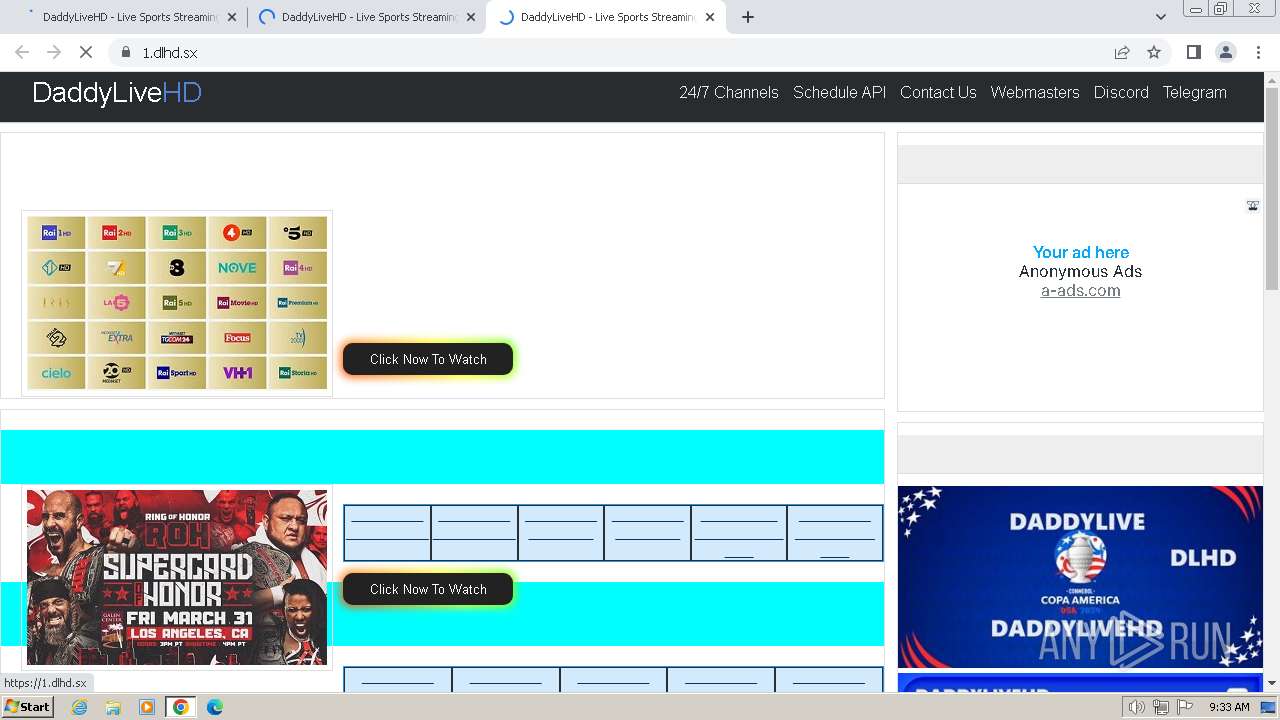
Task: Open the Schedule API page
Action: point(839,92)
